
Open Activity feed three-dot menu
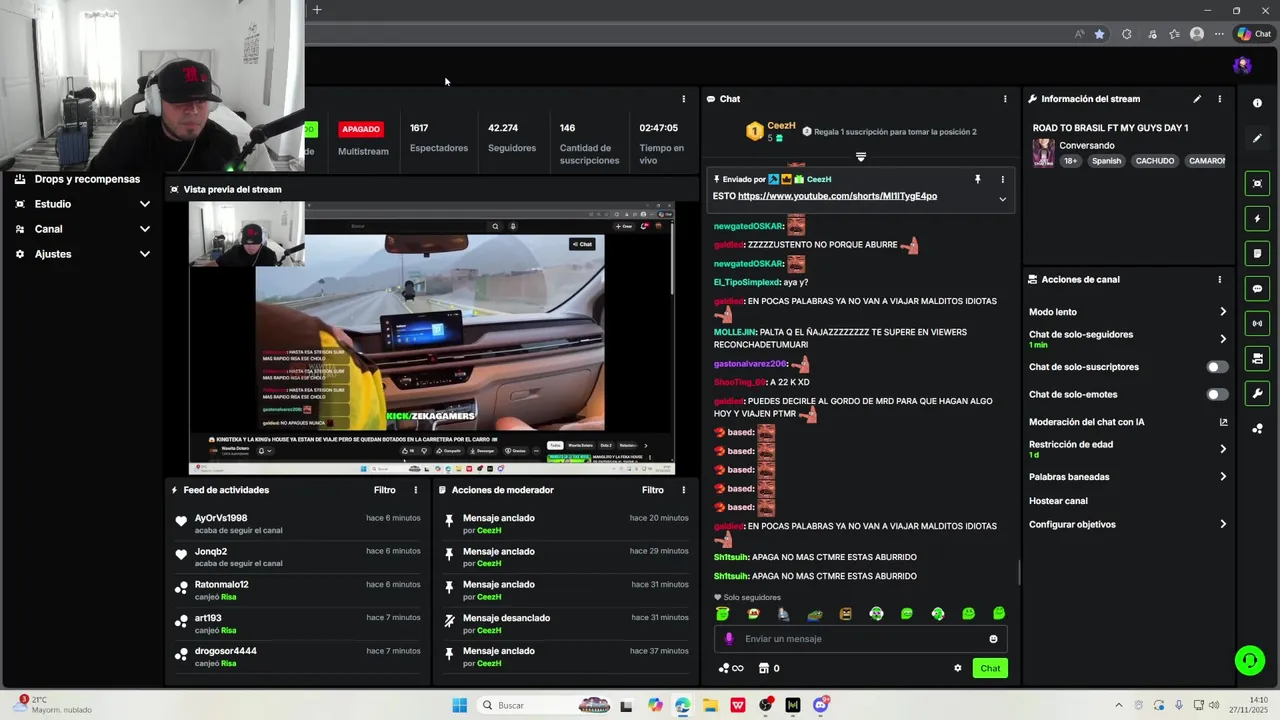click(416, 490)
